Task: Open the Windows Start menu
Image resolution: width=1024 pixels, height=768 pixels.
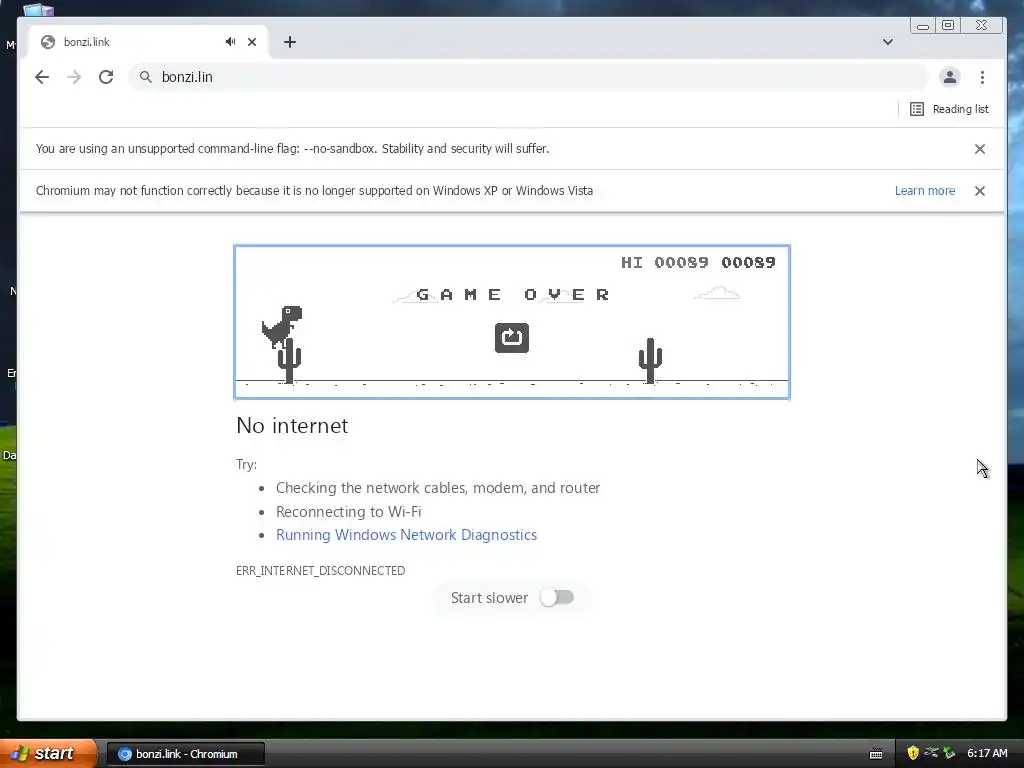Action: click(47, 754)
